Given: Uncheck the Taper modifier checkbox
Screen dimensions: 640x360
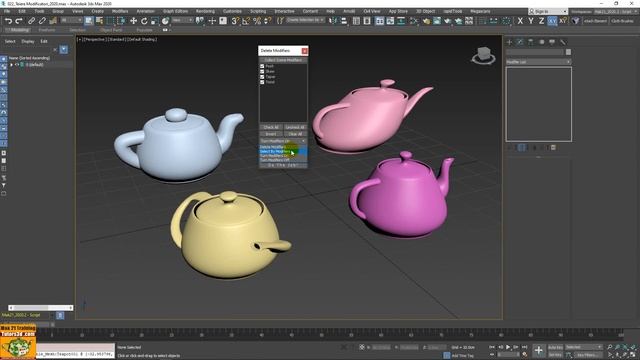Looking at the screenshot, I should [262, 77].
